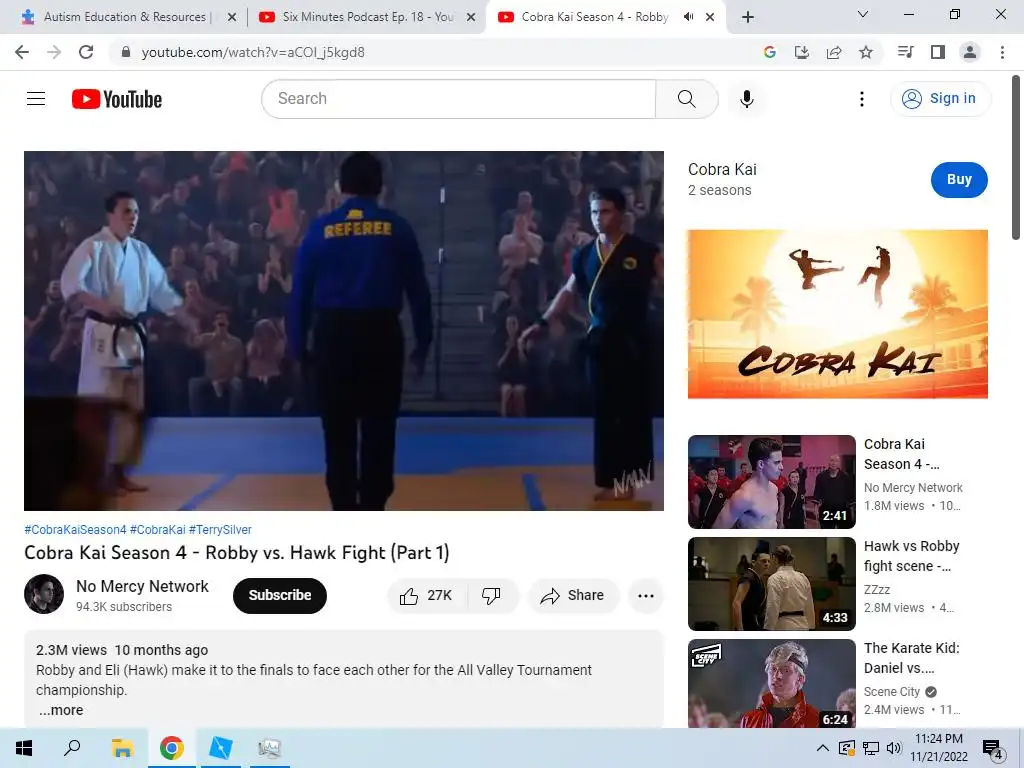Image resolution: width=1024 pixels, height=768 pixels.
Task: Open #CobraKaiSeason4 hashtag link
Action: point(75,530)
